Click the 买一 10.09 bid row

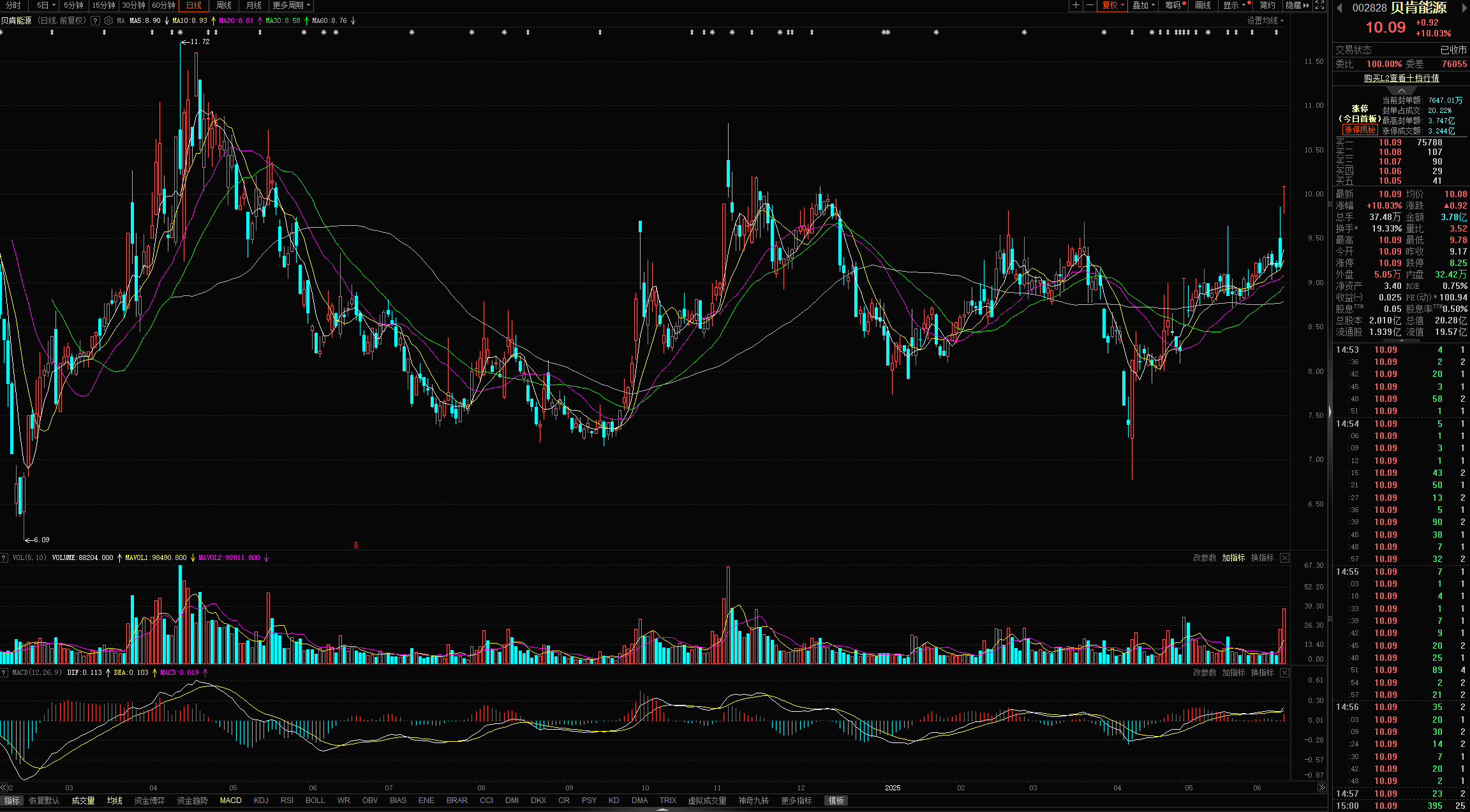click(1401, 142)
